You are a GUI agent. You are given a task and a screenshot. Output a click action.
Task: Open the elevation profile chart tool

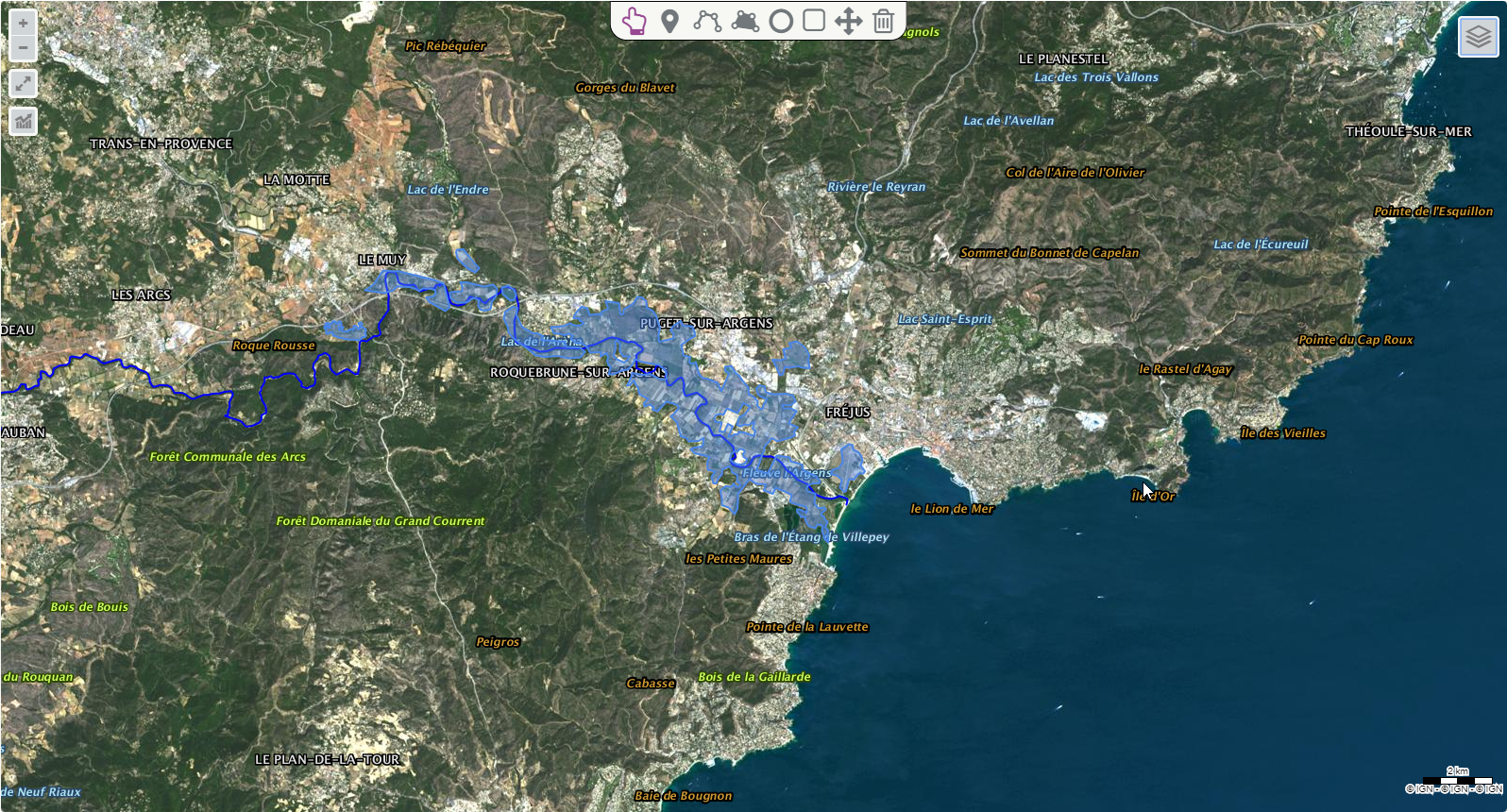click(23, 121)
